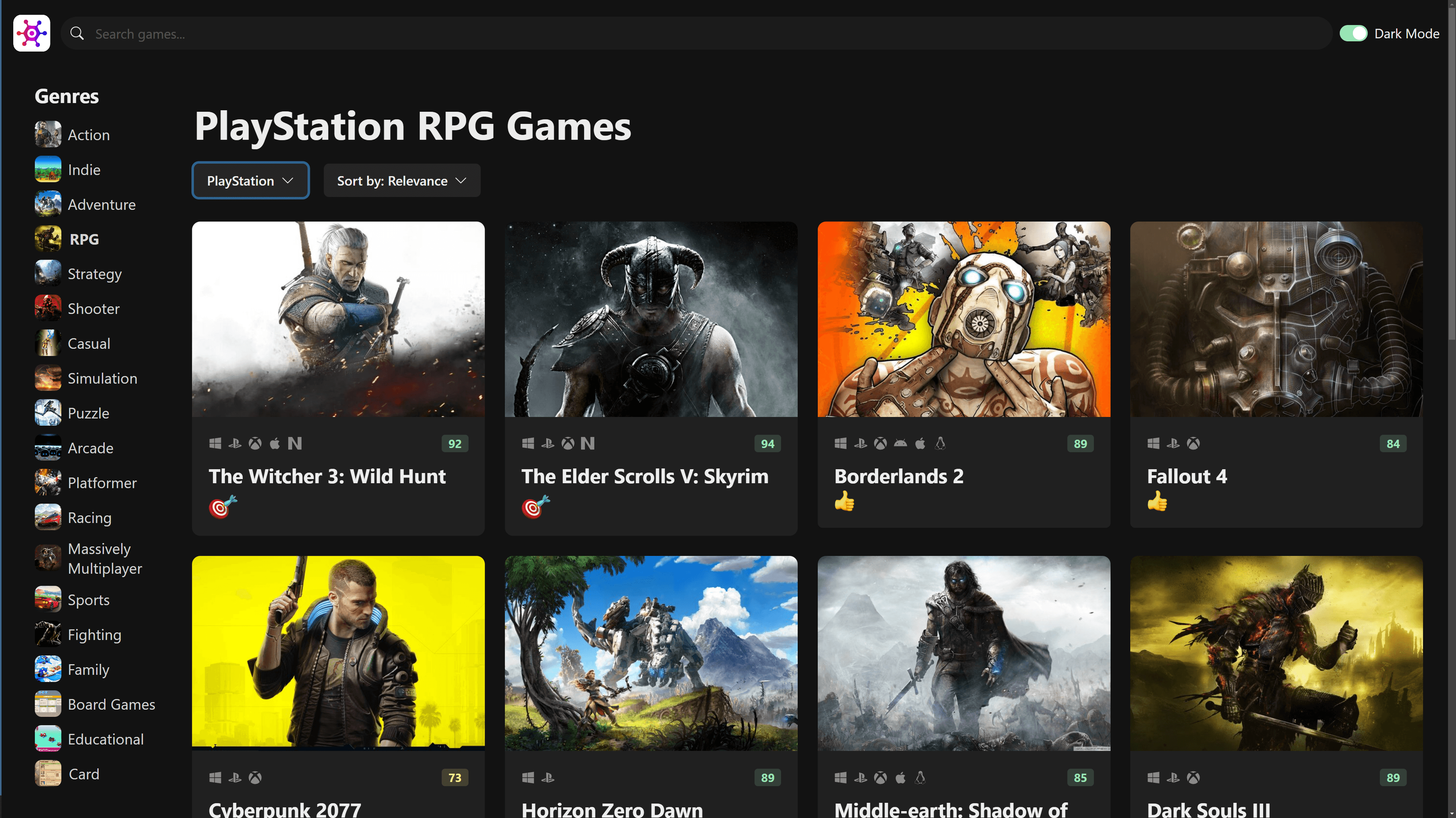The width and height of the screenshot is (1456, 818).
Task: Click The Elder Scrolls V: Skyrim title
Action: coord(645,476)
